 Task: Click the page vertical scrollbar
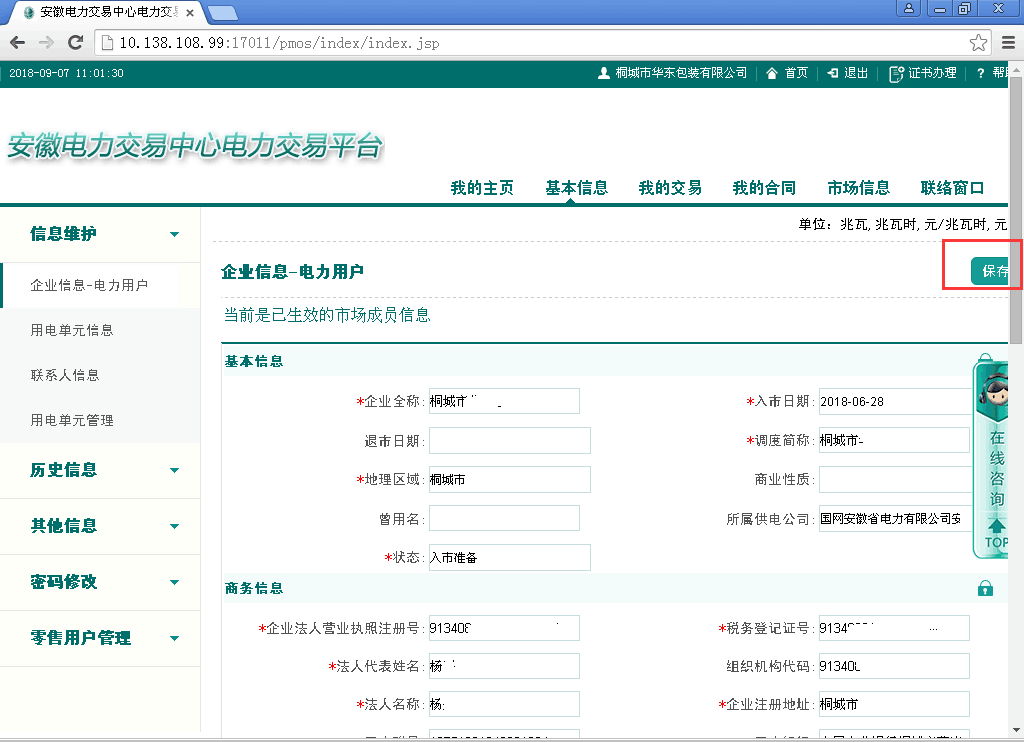(1016, 300)
